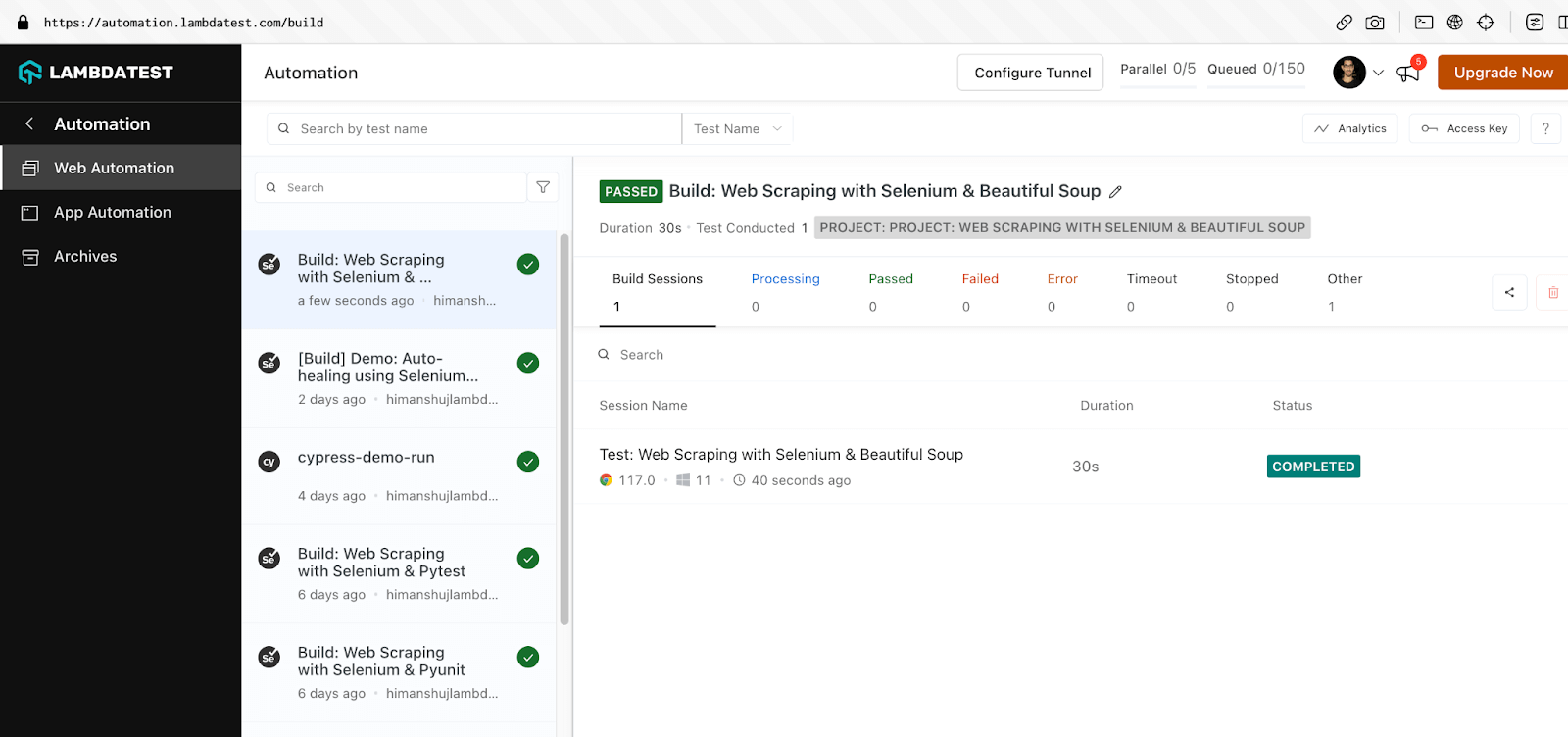Delete the build with trash icon

(x=1553, y=292)
